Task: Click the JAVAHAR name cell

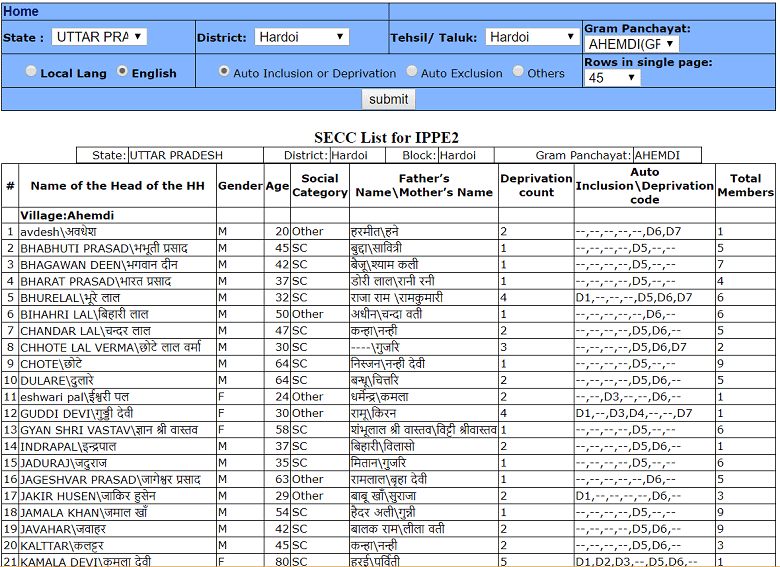Action: pos(117,529)
